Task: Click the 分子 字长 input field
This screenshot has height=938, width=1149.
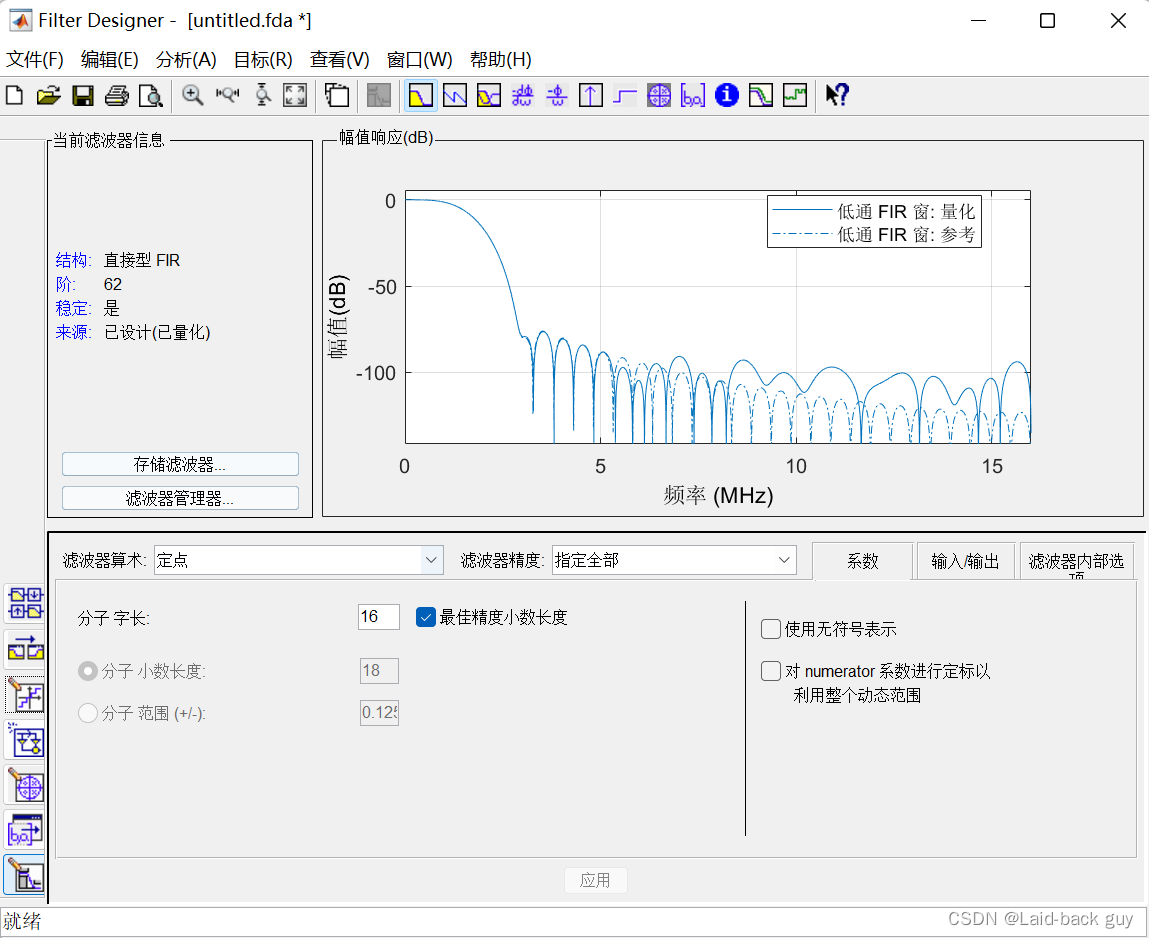Action: point(378,617)
